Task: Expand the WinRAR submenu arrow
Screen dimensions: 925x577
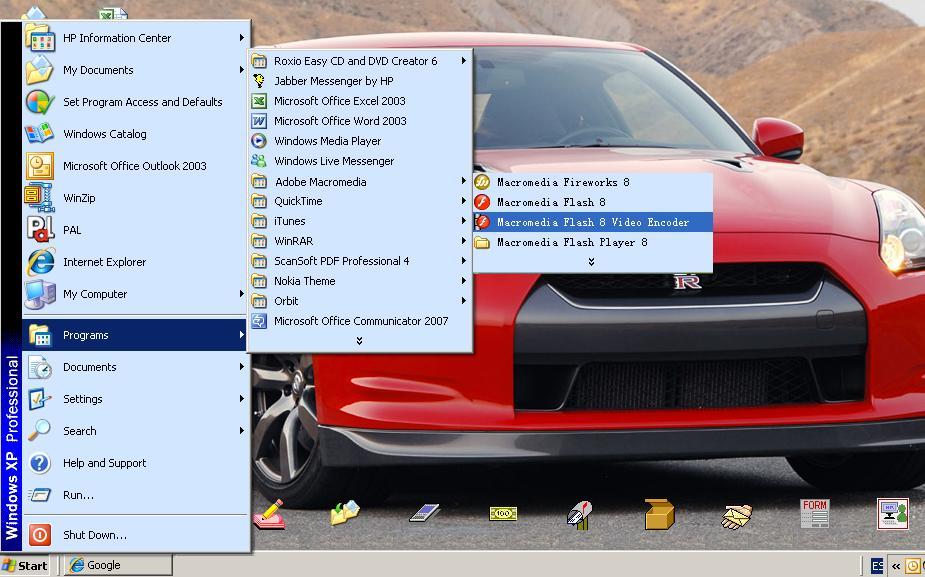Action: [464, 241]
